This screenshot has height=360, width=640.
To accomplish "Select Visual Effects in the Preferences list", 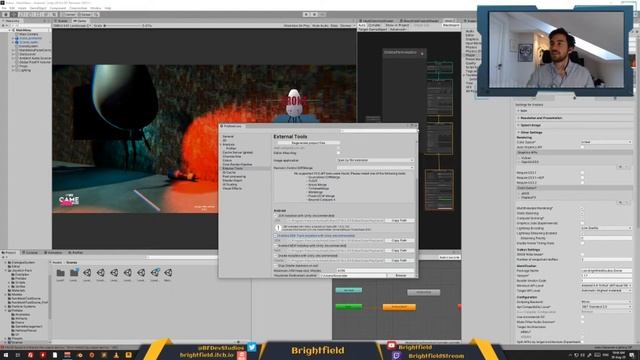I will click(x=232, y=189).
